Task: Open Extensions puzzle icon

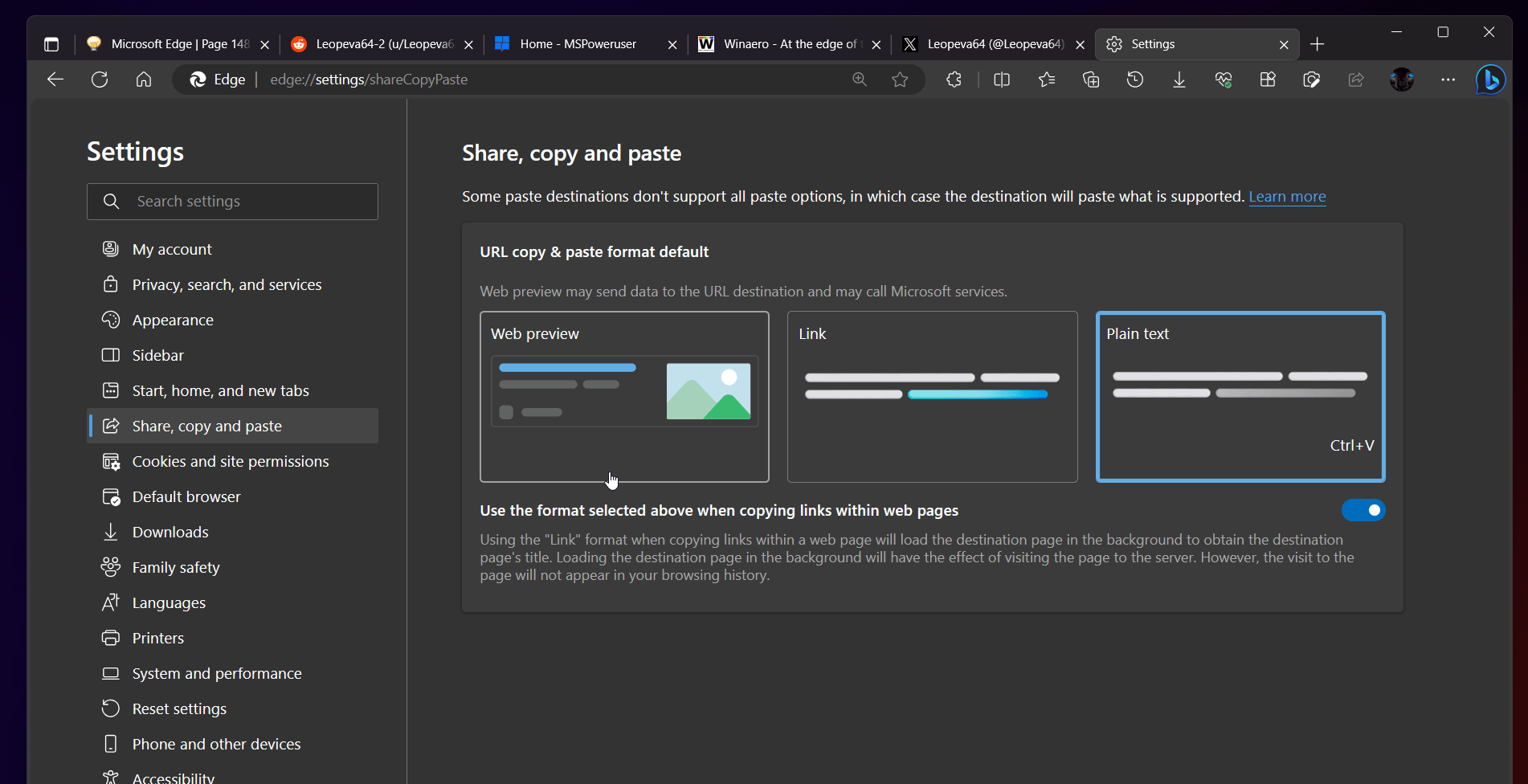Action: point(954,80)
